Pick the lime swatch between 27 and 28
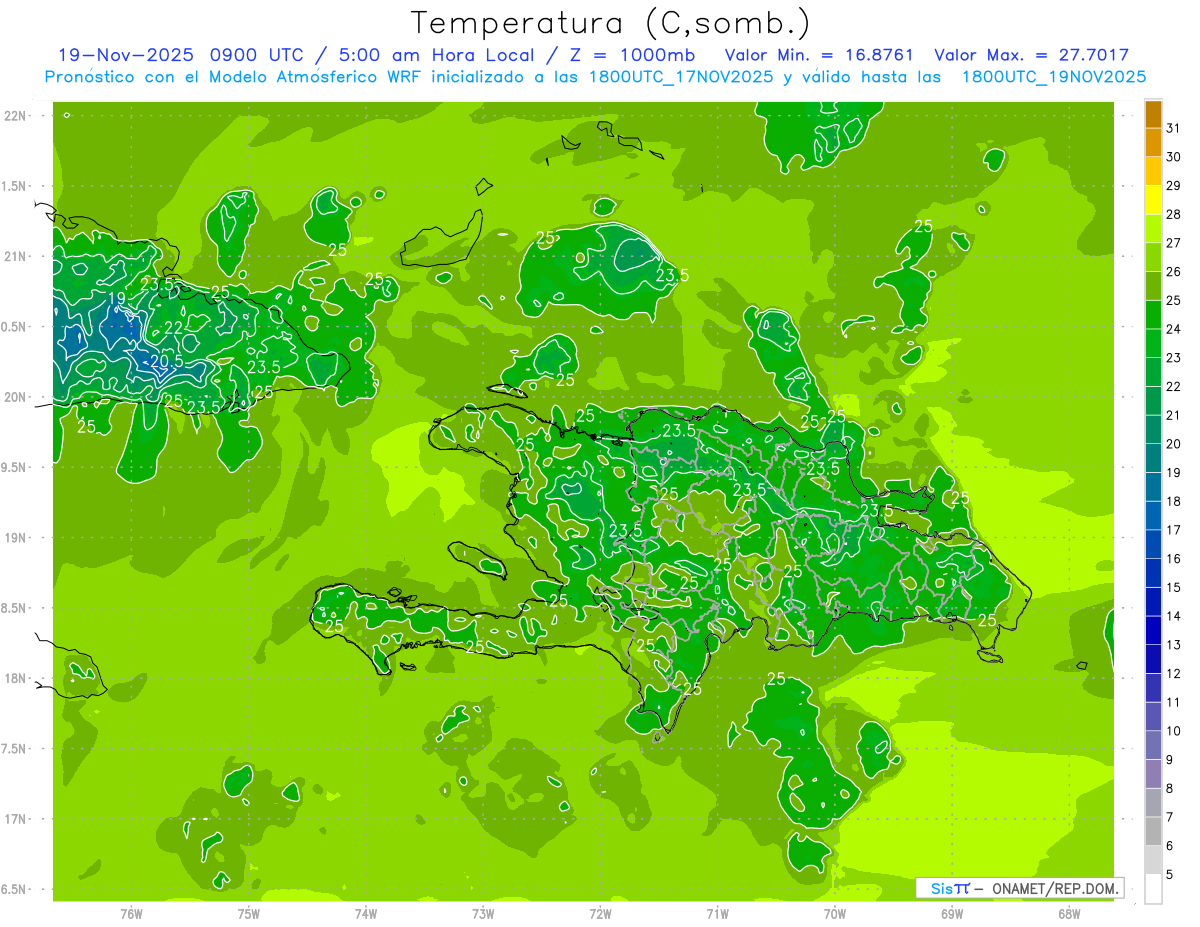This screenshot has width=1200, height=927. point(1153,229)
